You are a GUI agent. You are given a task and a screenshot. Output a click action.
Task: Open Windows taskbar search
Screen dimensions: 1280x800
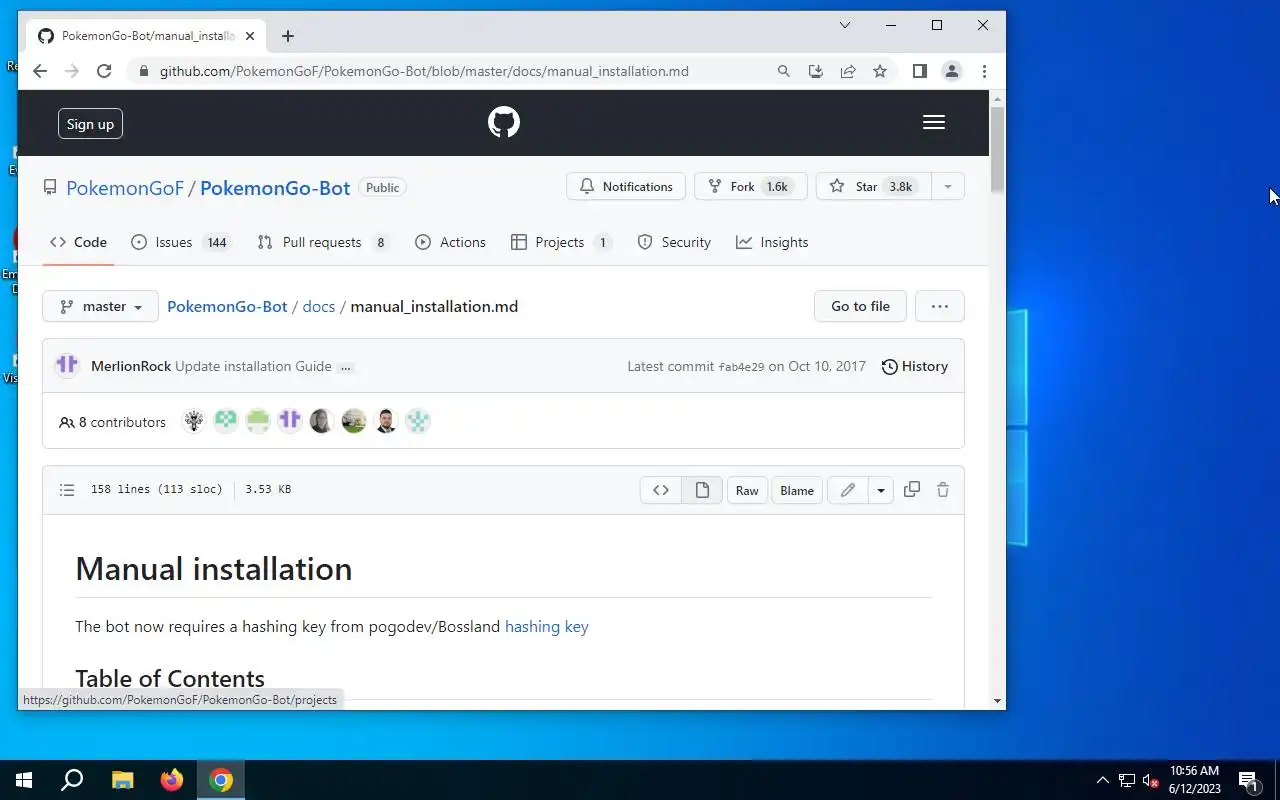[72, 780]
